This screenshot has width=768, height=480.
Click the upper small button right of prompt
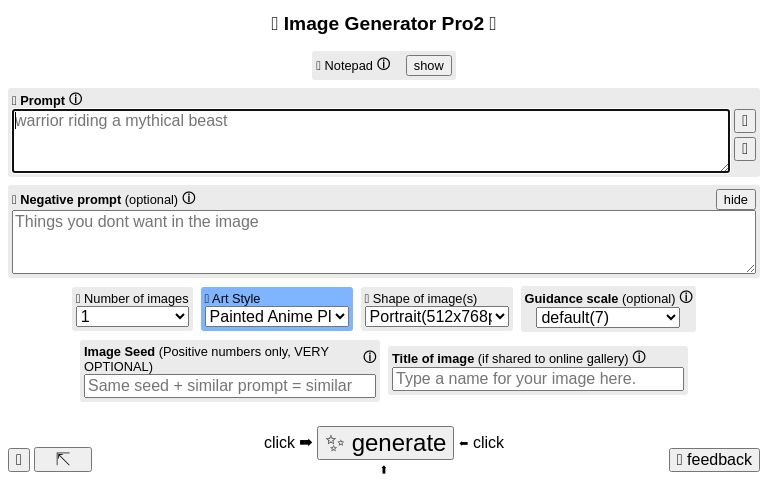point(744,121)
